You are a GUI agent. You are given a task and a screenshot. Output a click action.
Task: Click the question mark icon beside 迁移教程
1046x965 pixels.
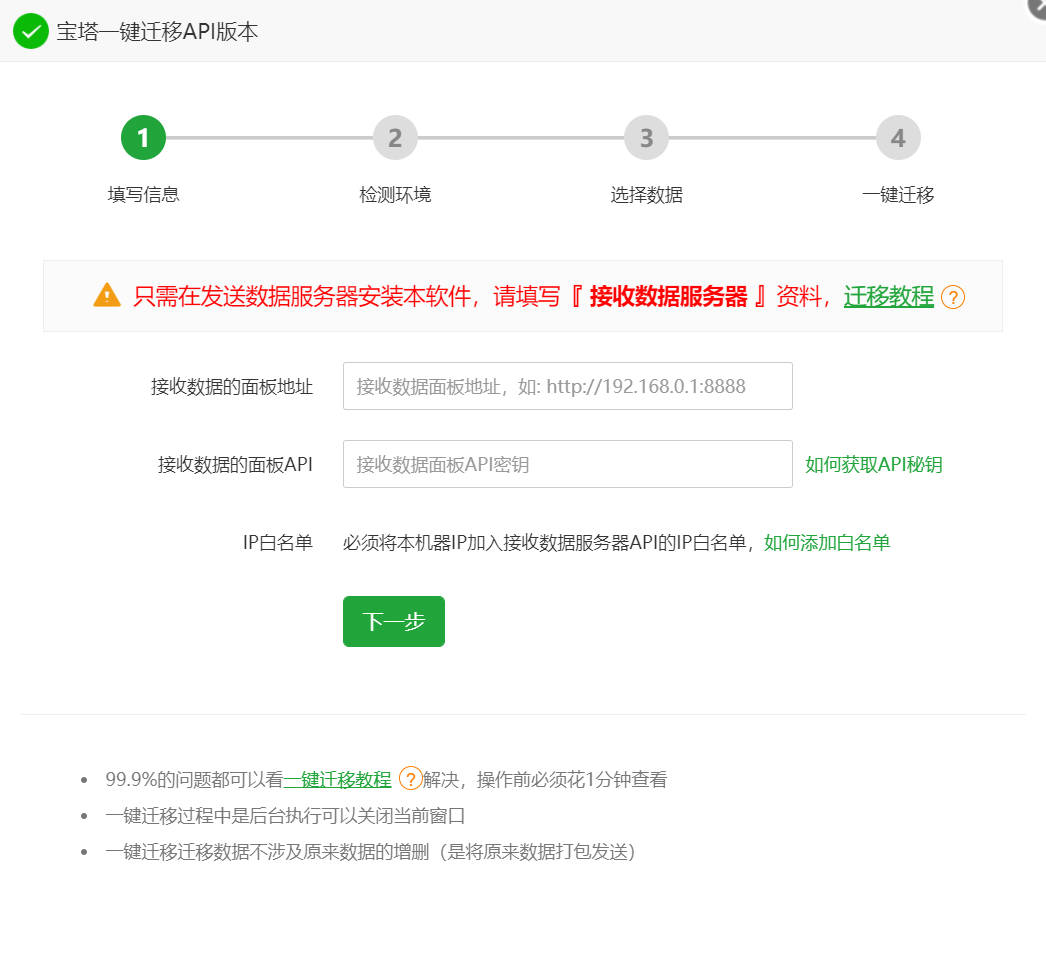[953, 297]
